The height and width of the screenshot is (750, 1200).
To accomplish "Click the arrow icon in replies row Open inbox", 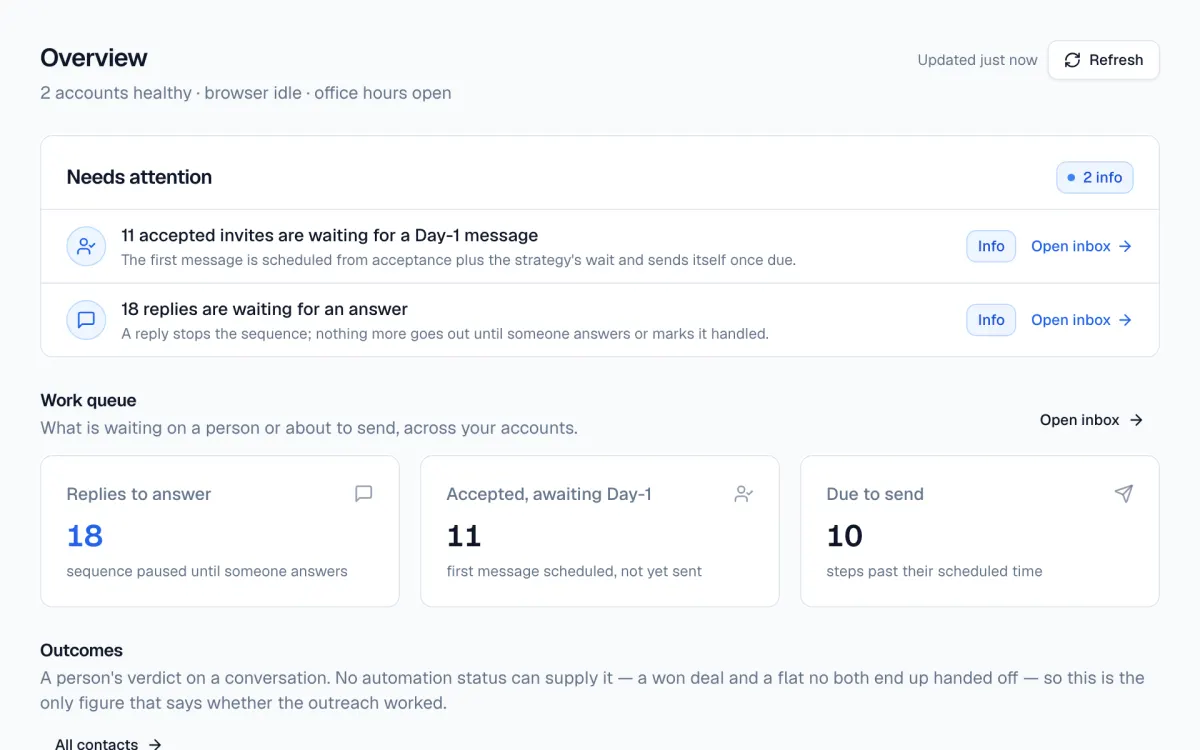I will (x=1125, y=320).
